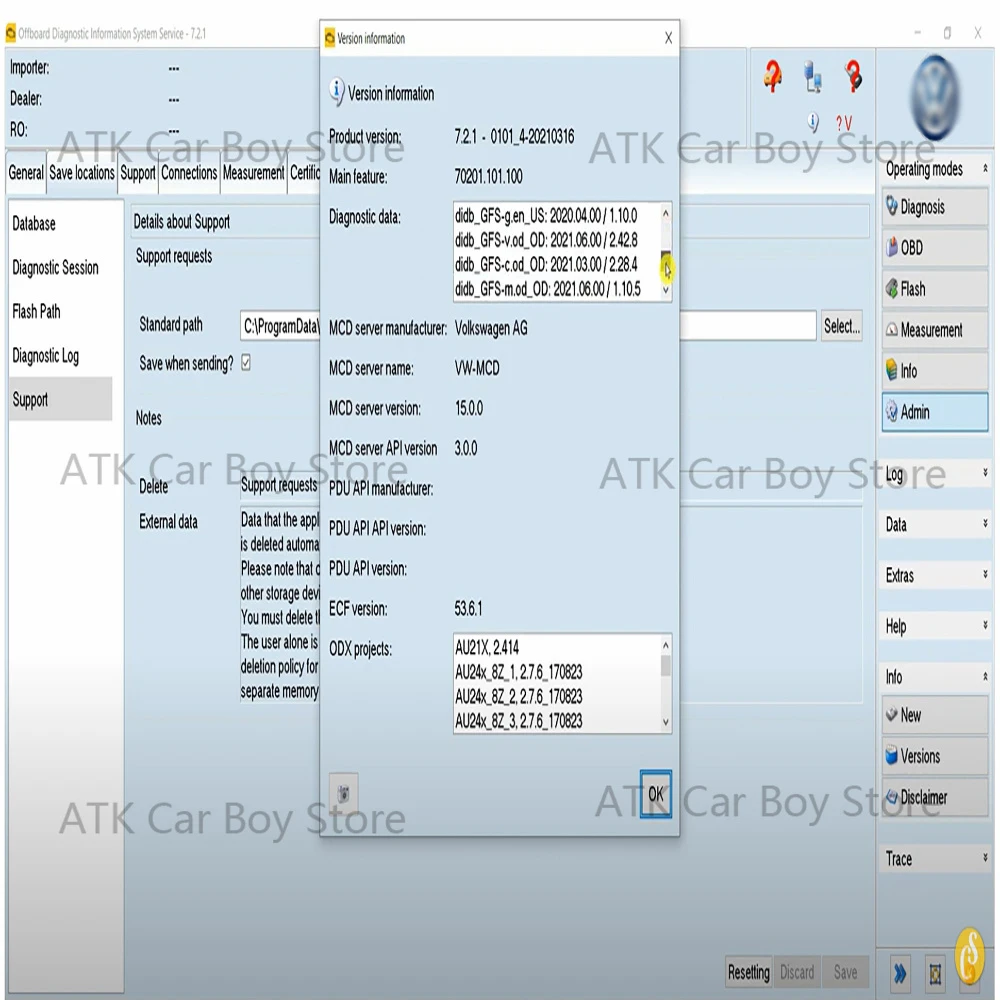Open the Measurement operating mode
The image size is (1000, 1000).
931,330
